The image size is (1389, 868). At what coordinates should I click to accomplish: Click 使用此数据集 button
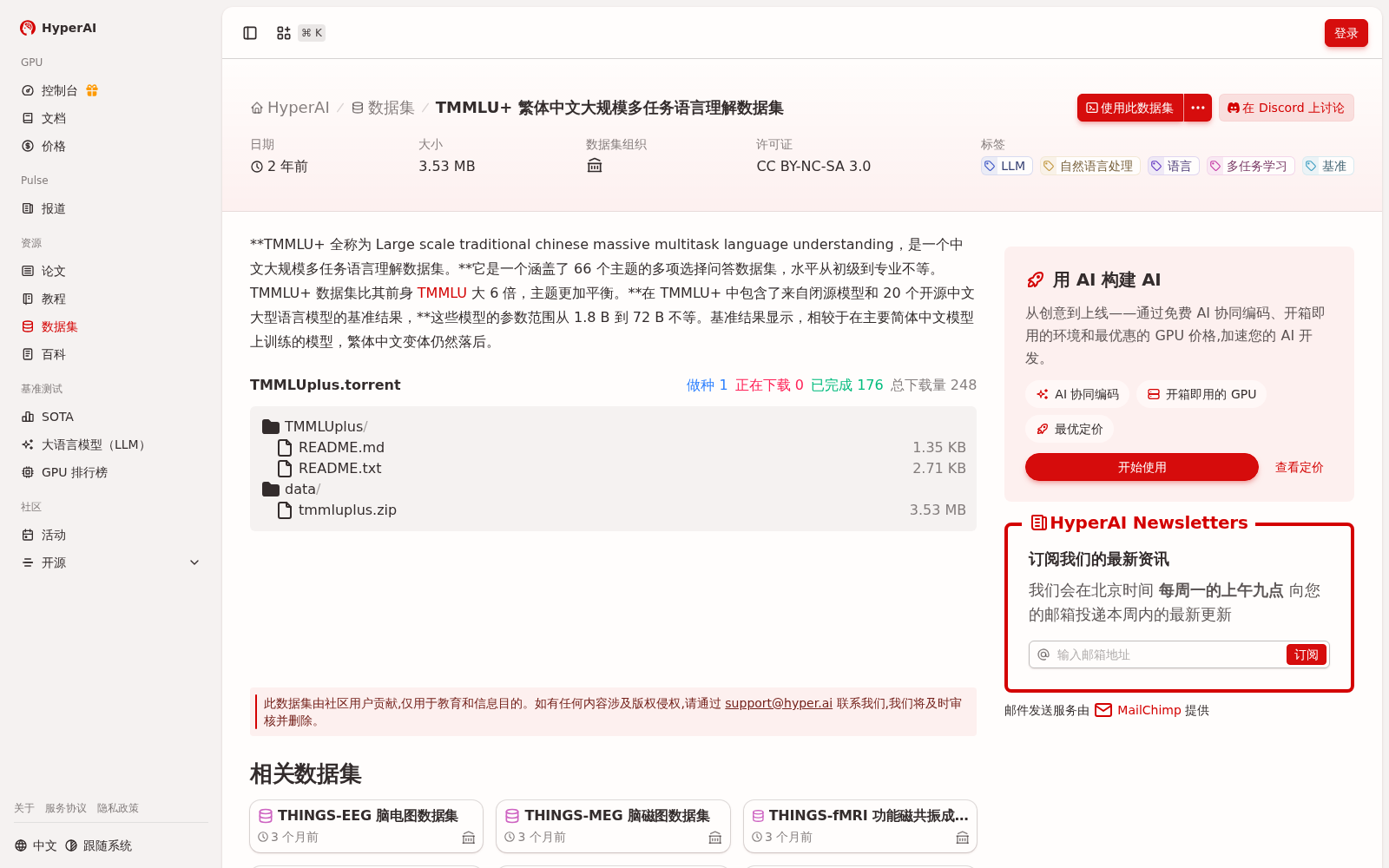click(x=1130, y=108)
